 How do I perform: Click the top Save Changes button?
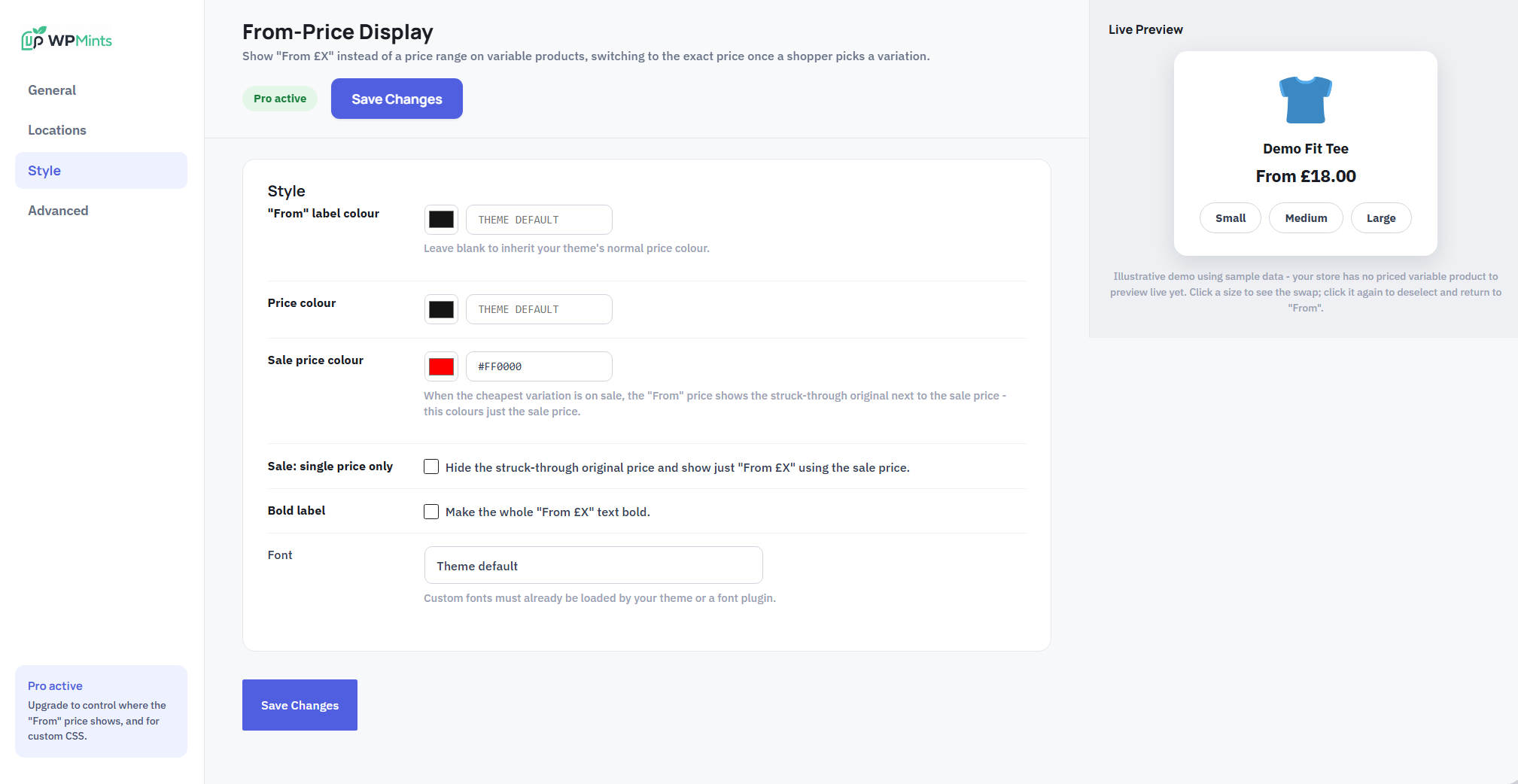(397, 99)
